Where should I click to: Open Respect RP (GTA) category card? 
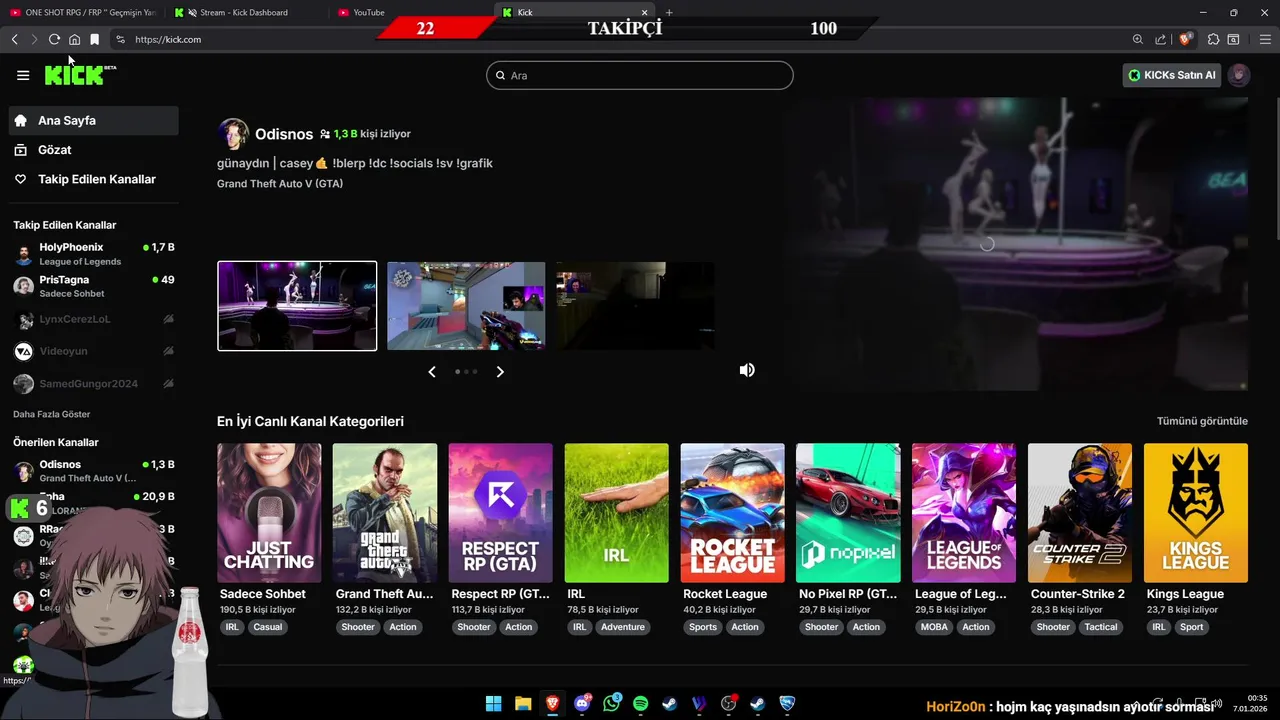pyautogui.click(x=501, y=513)
